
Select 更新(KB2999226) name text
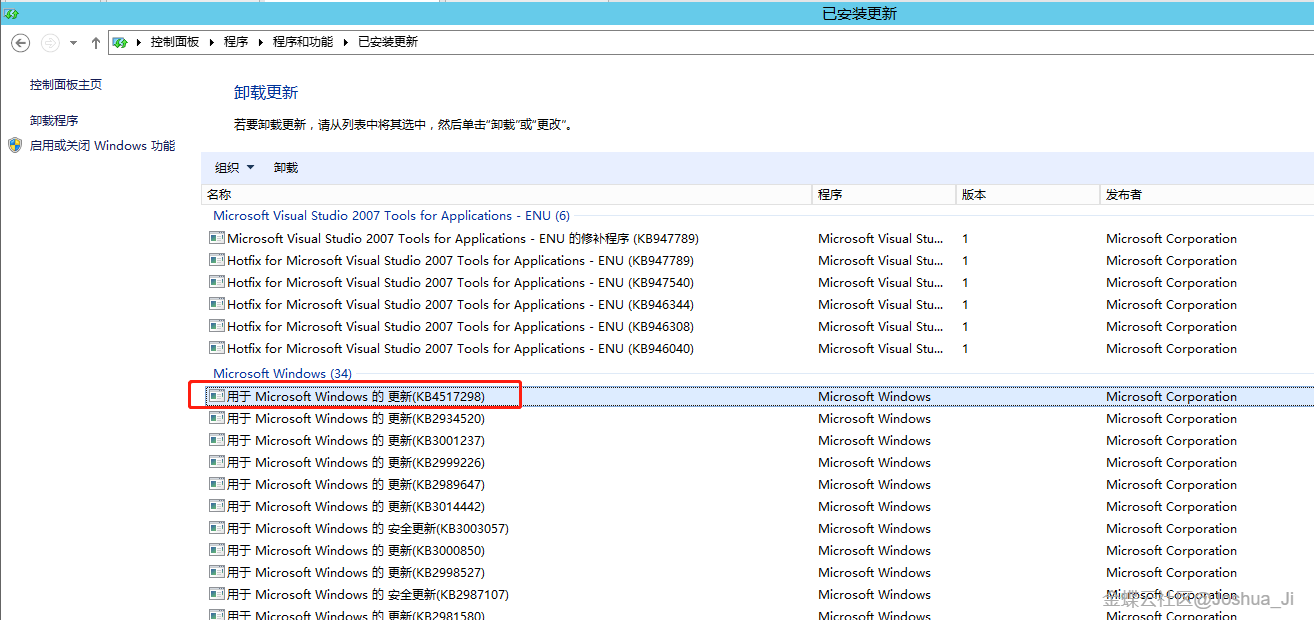tap(356, 463)
